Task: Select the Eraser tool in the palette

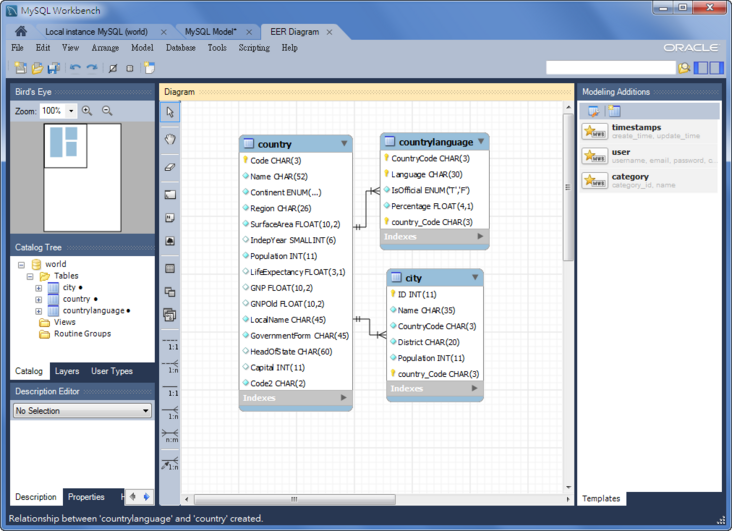Action: click(x=170, y=167)
